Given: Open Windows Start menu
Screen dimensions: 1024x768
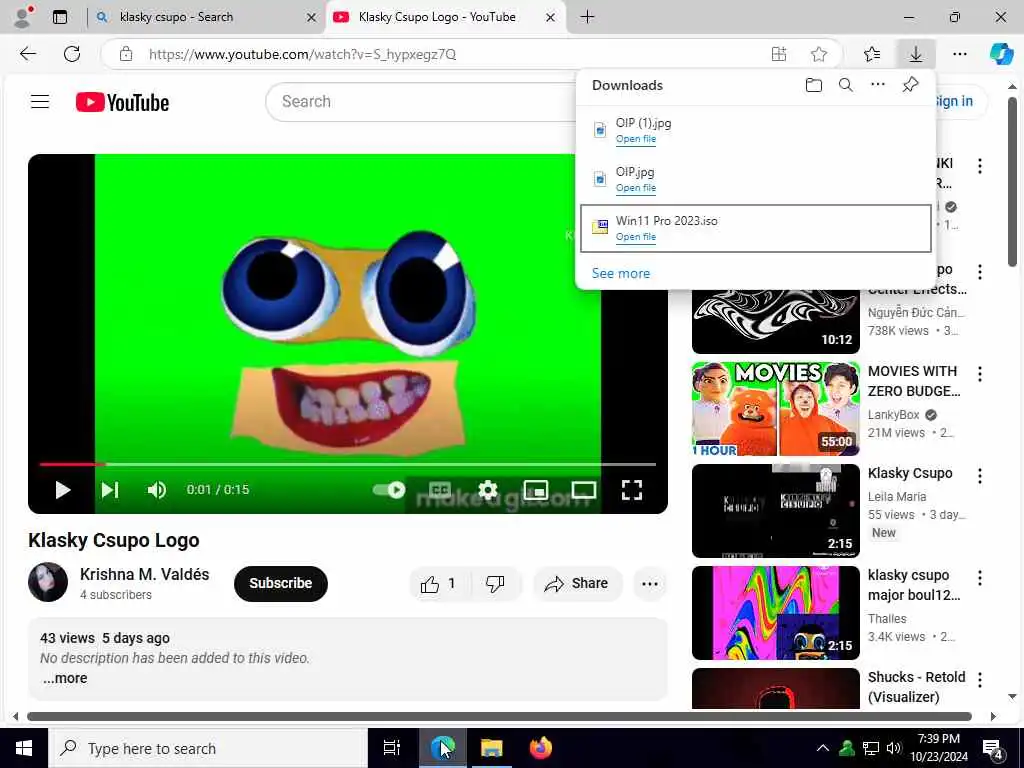Looking at the screenshot, I should [24, 748].
